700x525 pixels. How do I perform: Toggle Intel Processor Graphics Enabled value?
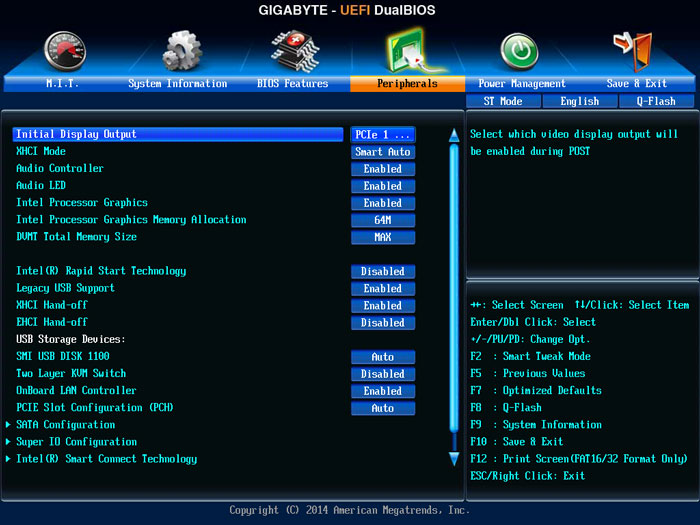pos(383,203)
